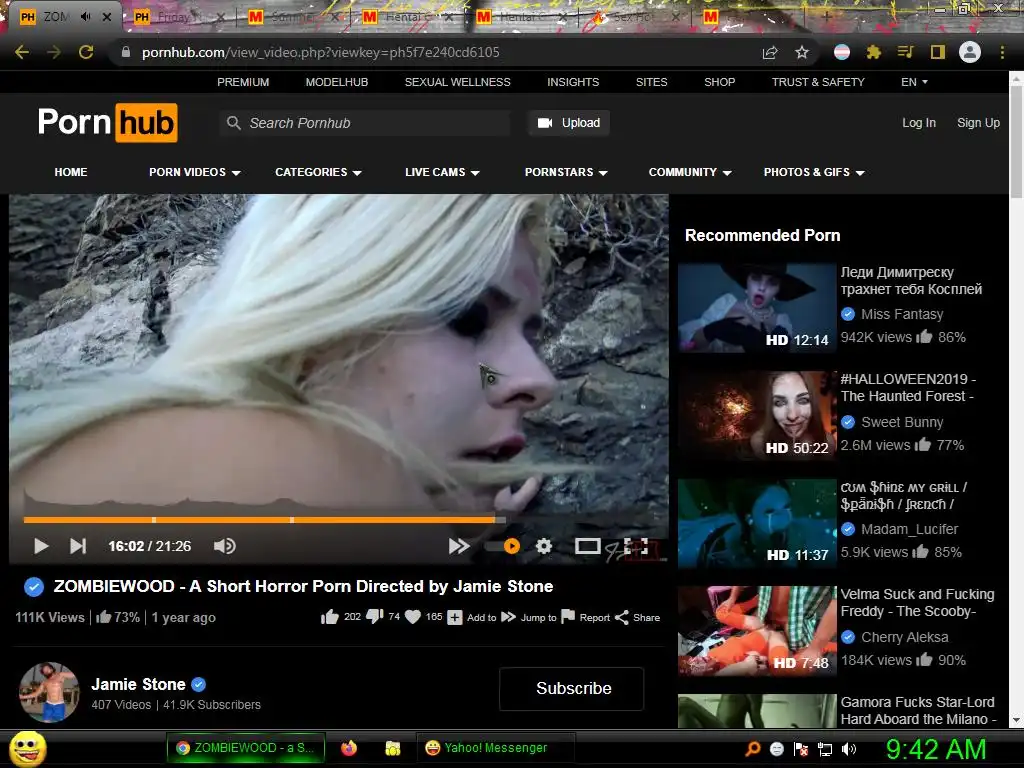The image size is (1024, 768).
Task: Dislike the video with thumbs-down 74
Action: tap(375, 617)
